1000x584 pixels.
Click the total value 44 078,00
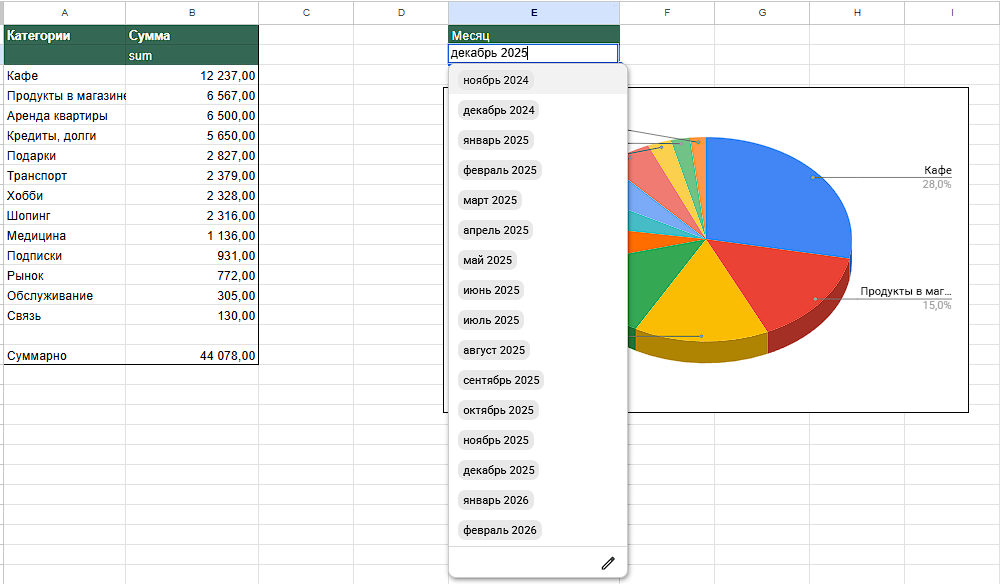pos(191,356)
